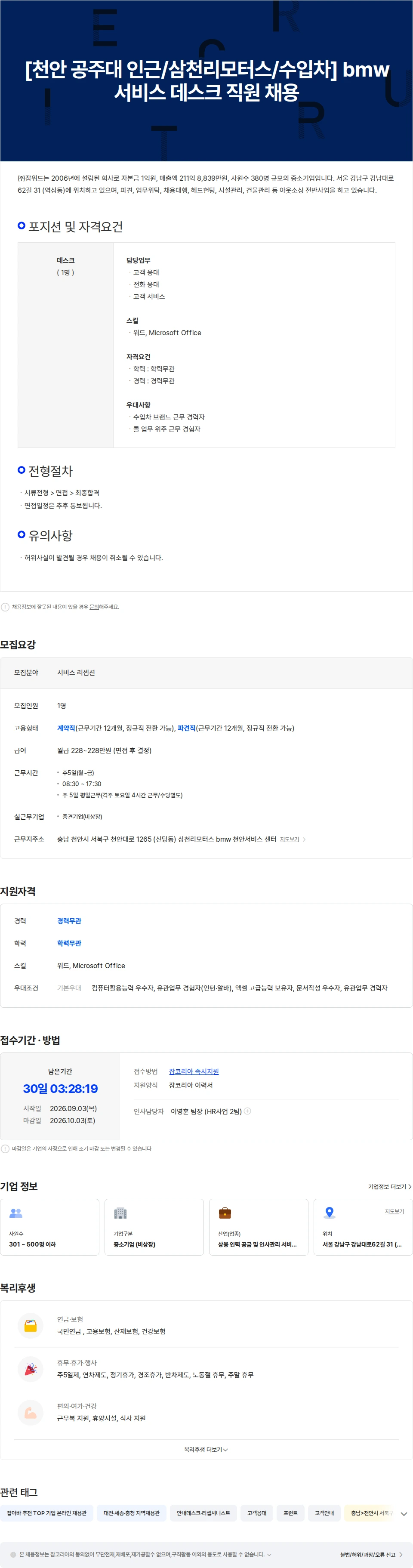This screenshot has height=1568, width=413.
Task: Expand 복리후생 더보기
Action: (x=206, y=1449)
